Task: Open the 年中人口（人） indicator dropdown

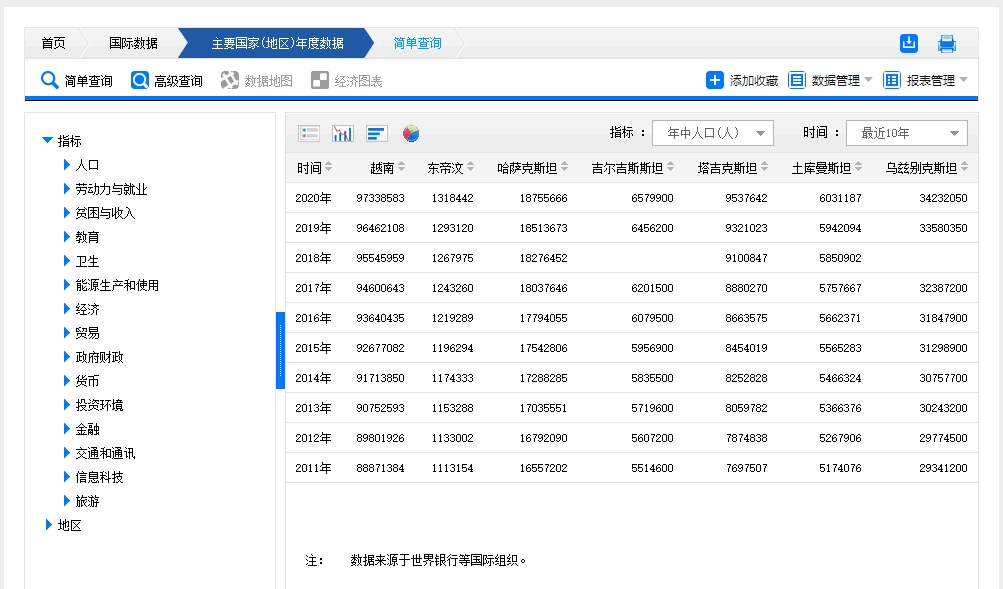Action: pyautogui.click(x=710, y=131)
